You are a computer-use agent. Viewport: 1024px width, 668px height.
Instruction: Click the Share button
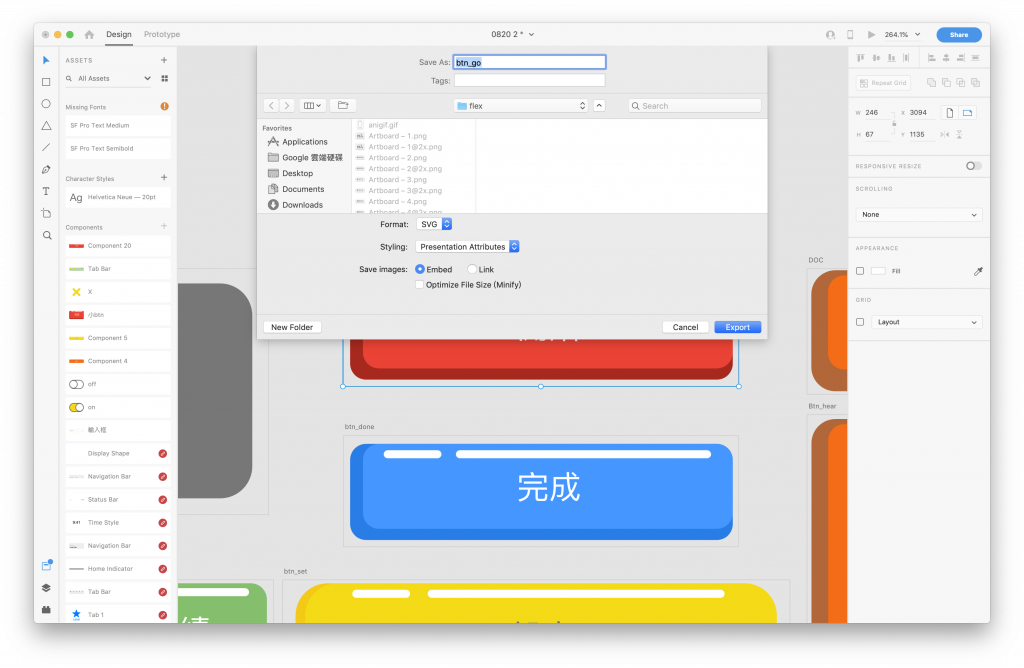[959, 35]
